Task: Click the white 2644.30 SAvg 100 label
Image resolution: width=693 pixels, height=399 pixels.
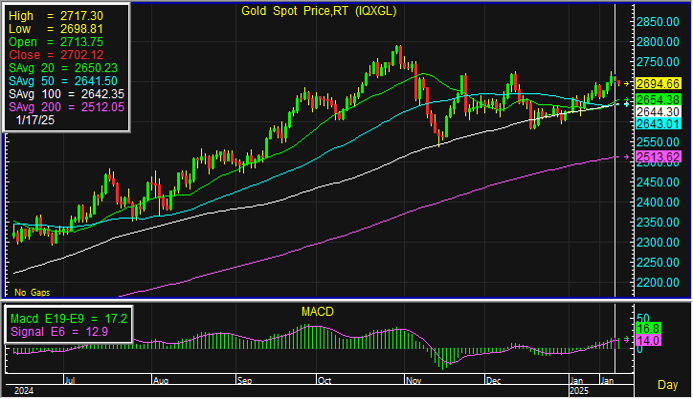Action: click(x=659, y=112)
